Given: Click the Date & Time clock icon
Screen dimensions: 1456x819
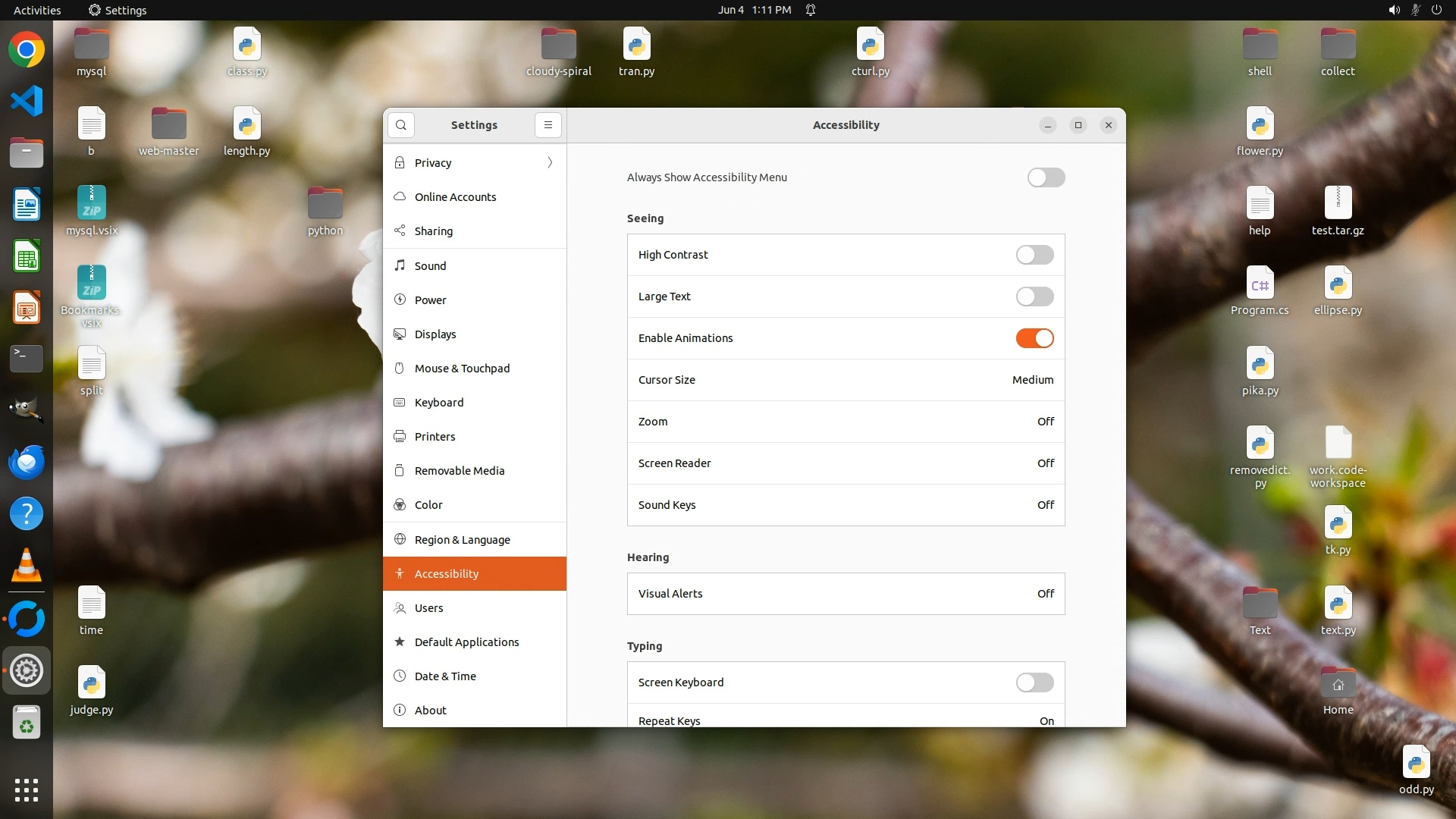Looking at the screenshot, I should coord(400,676).
